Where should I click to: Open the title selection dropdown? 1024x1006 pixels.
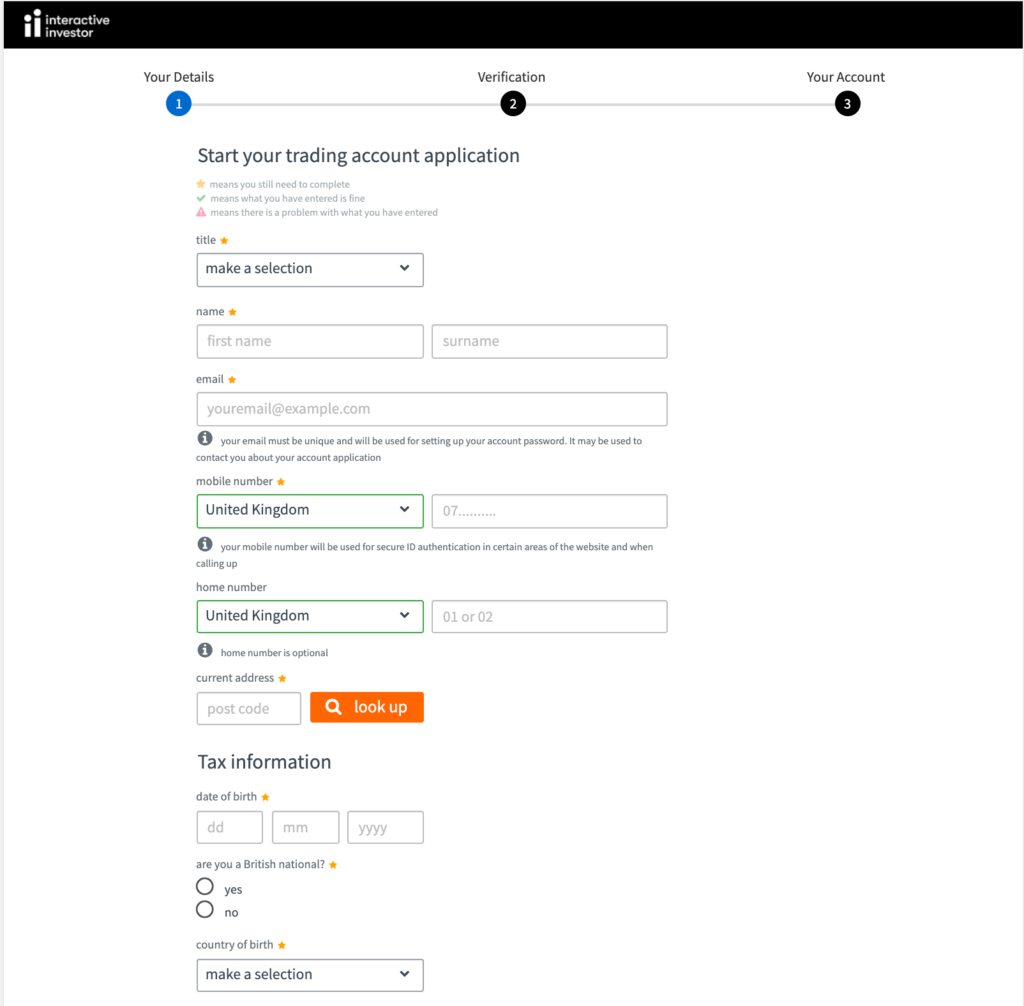coord(310,270)
